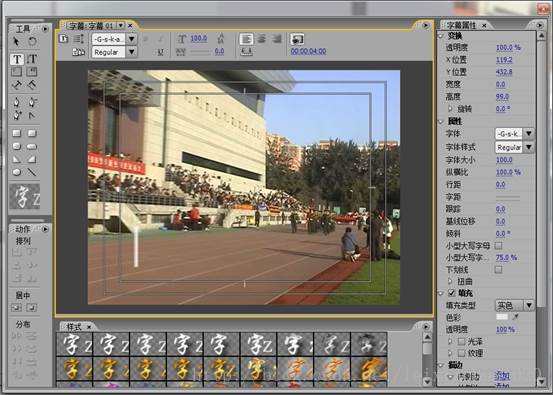
Task: Toggle the 下划线 underline checkbox
Action: (498, 269)
